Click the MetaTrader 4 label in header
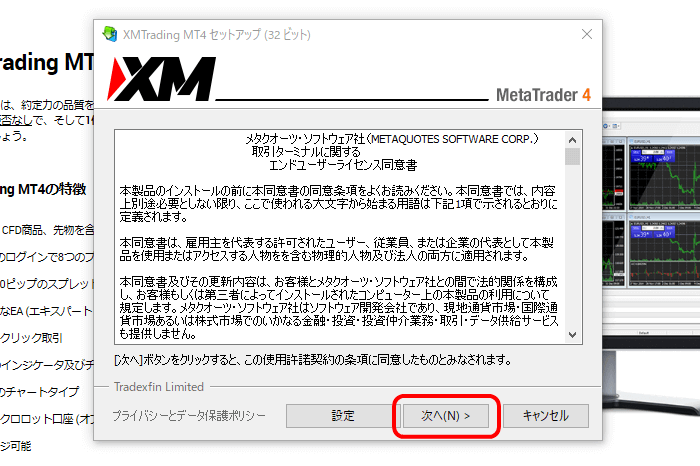The image size is (700, 466). pyautogui.click(x=543, y=95)
